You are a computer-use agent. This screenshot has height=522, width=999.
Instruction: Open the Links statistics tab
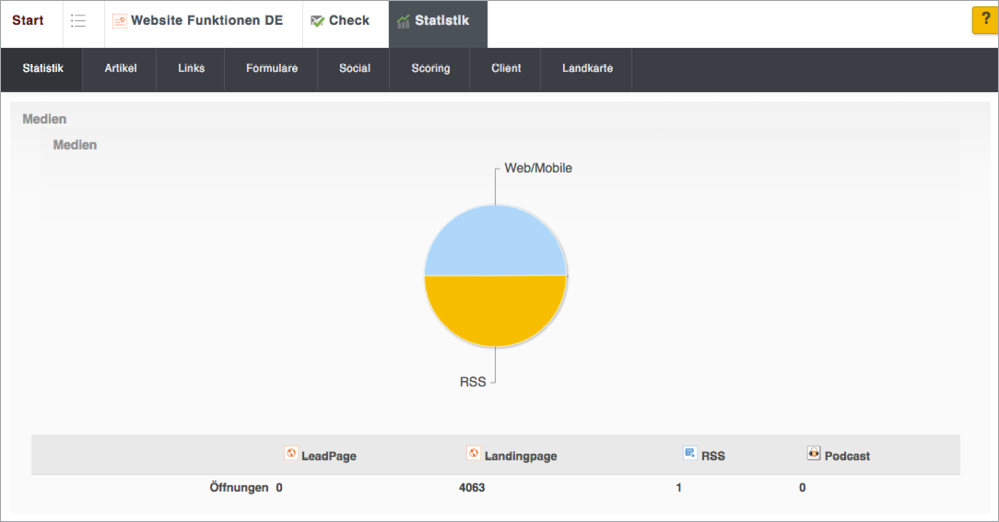[x=191, y=69]
